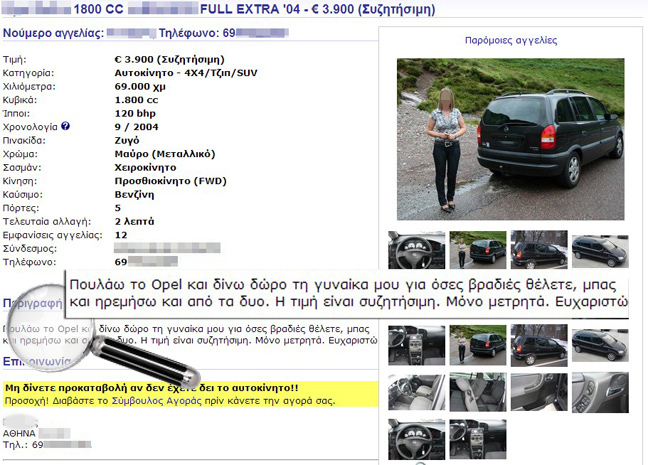
Task: Click the Περιγραφή section heading
Action: point(33,303)
